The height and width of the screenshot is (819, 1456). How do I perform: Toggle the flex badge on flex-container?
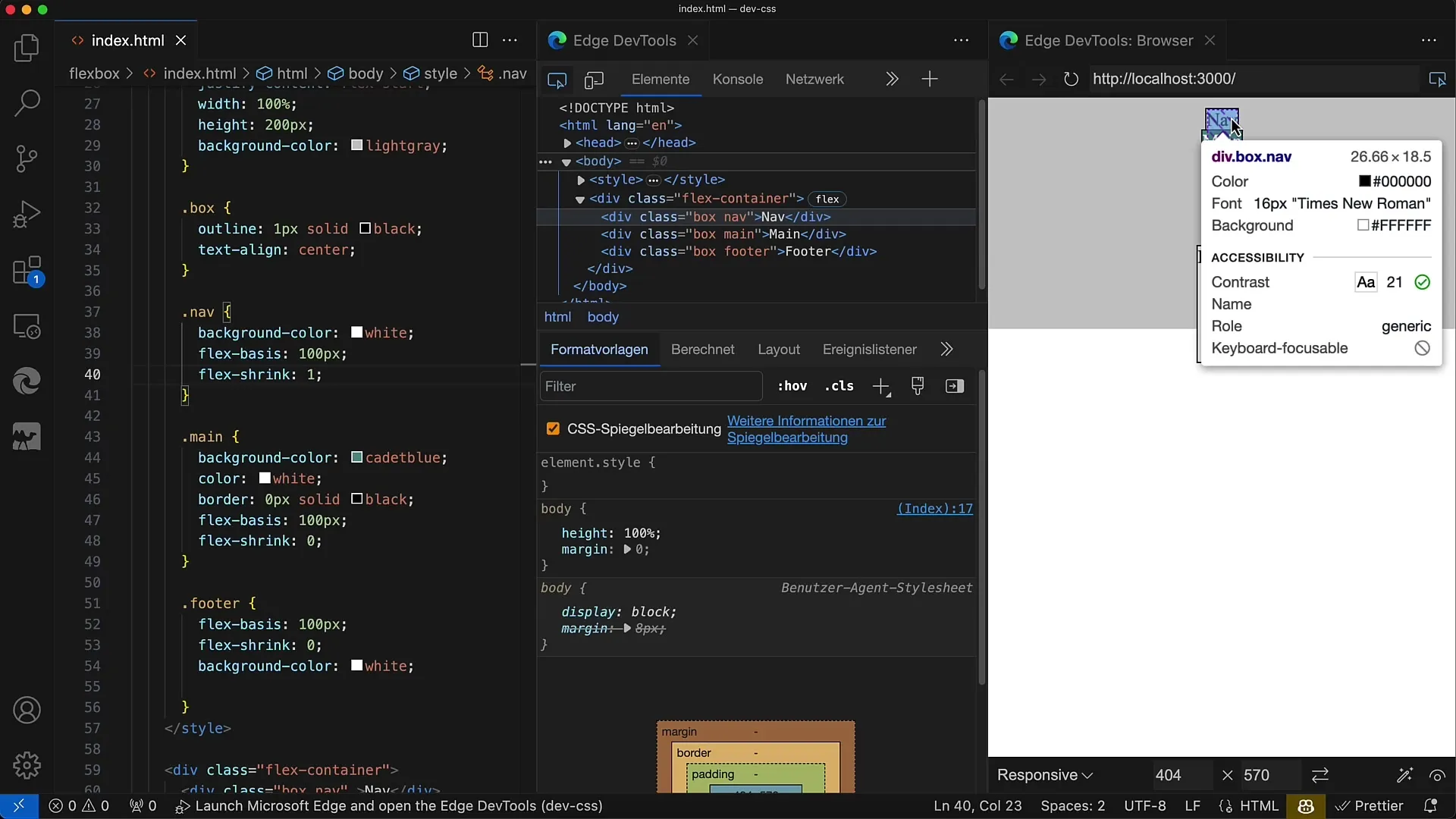point(827,199)
